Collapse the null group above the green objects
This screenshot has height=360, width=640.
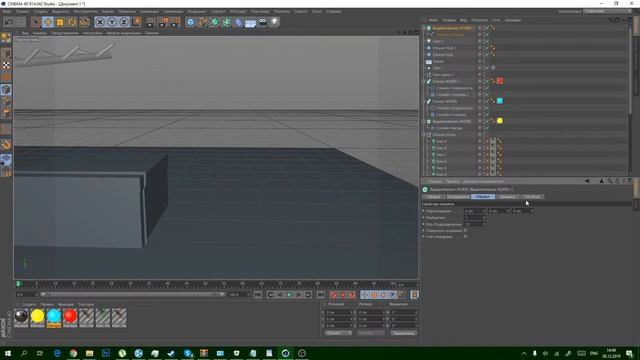pos(424,134)
